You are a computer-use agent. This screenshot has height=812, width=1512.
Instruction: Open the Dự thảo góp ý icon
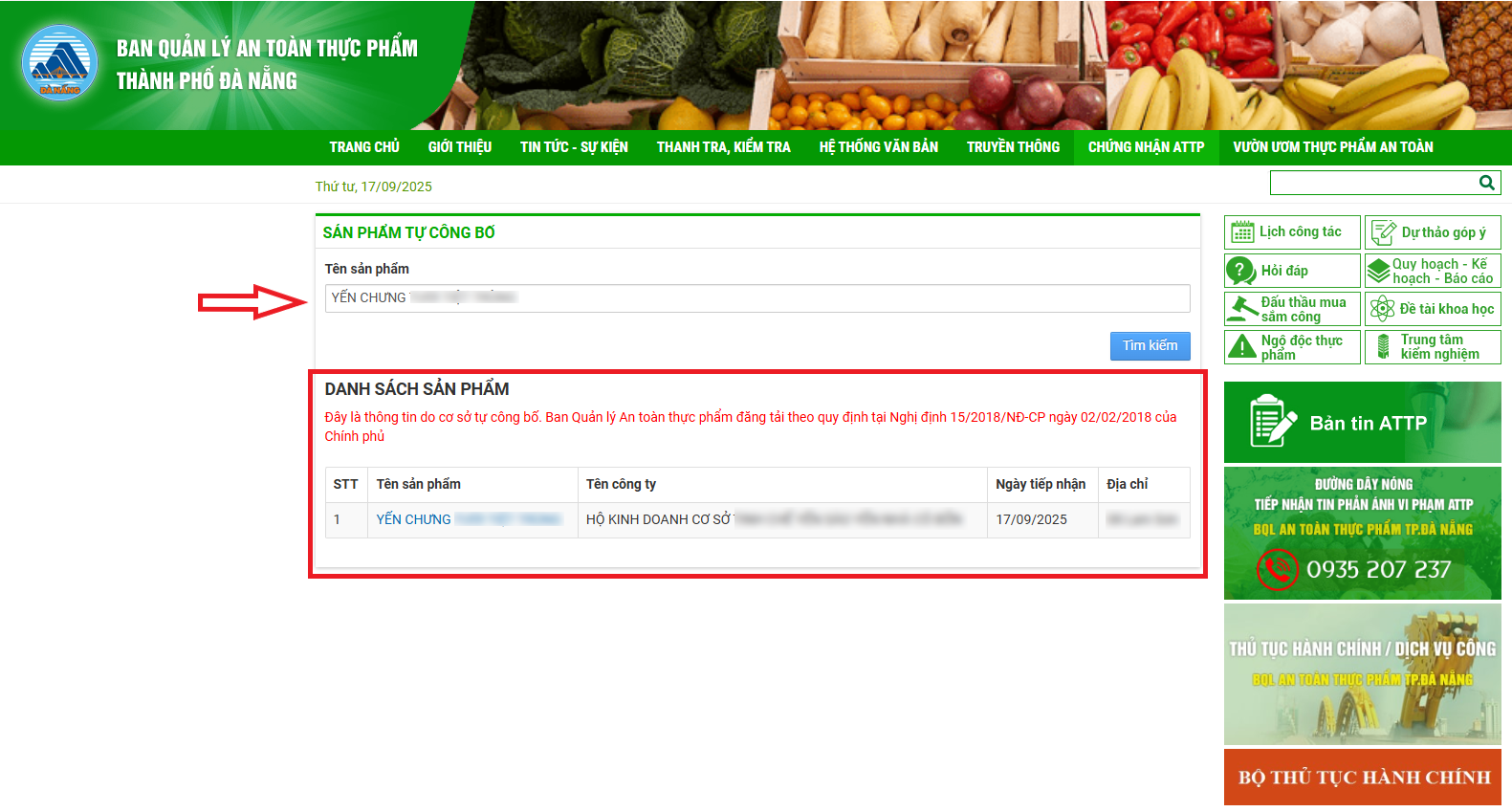click(1383, 232)
